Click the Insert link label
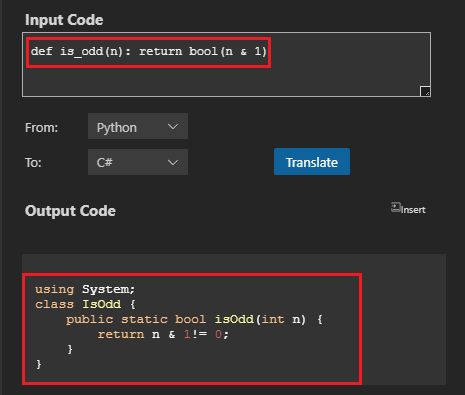The height and width of the screenshot is (395, 465). point(413,210)
